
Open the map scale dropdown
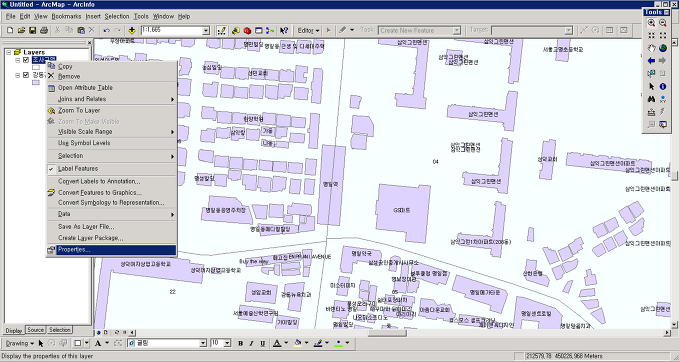206,30
